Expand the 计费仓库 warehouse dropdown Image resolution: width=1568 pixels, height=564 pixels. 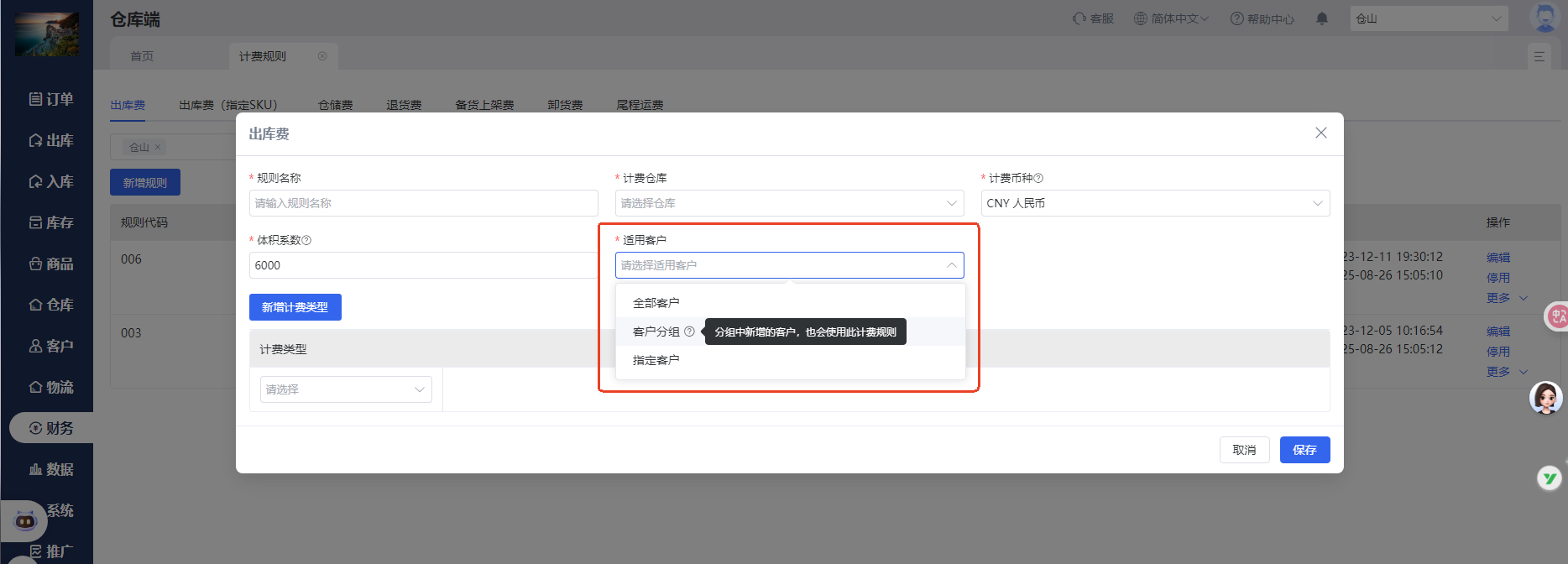click(788, 203)
